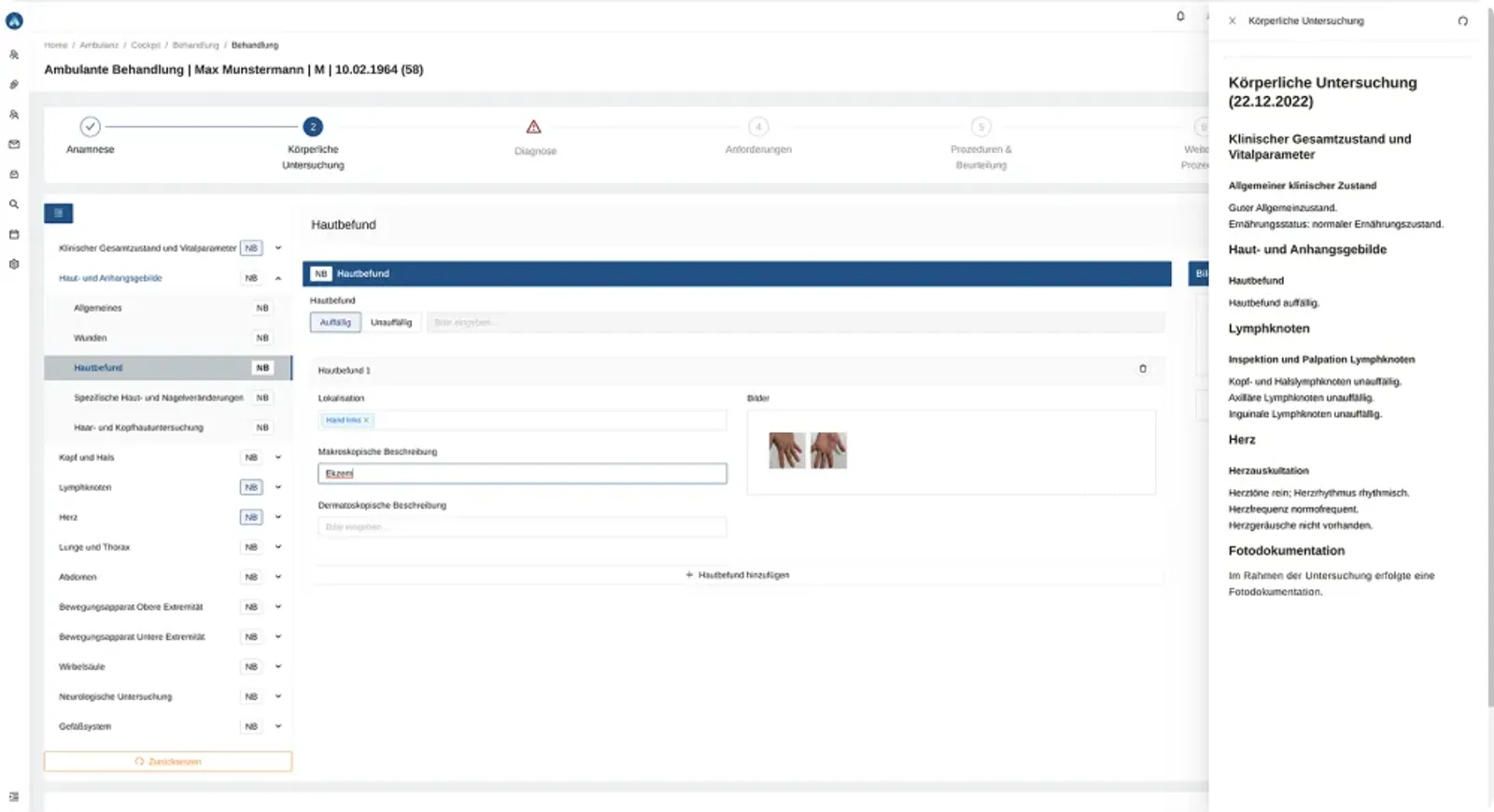Screen dimensions: 1494x812
Task: Toggle the NB badge for Lymphknoten
Action: pos(251,487)
